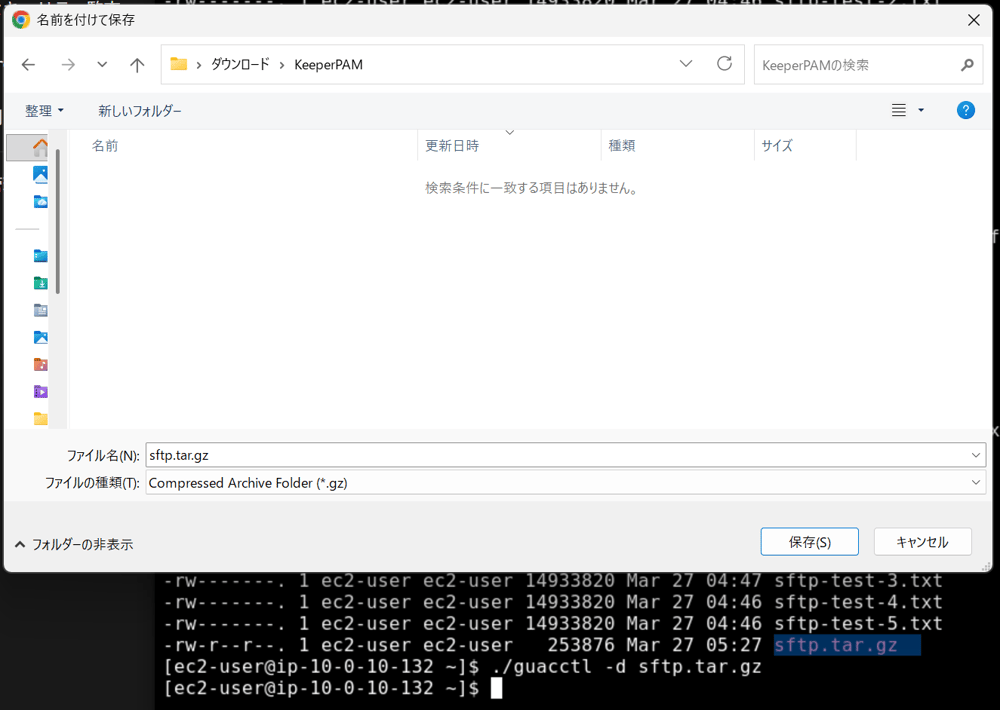Open the 更新日時 column sort chevron
Screen dimensions: 1000x710
(510, 131)
